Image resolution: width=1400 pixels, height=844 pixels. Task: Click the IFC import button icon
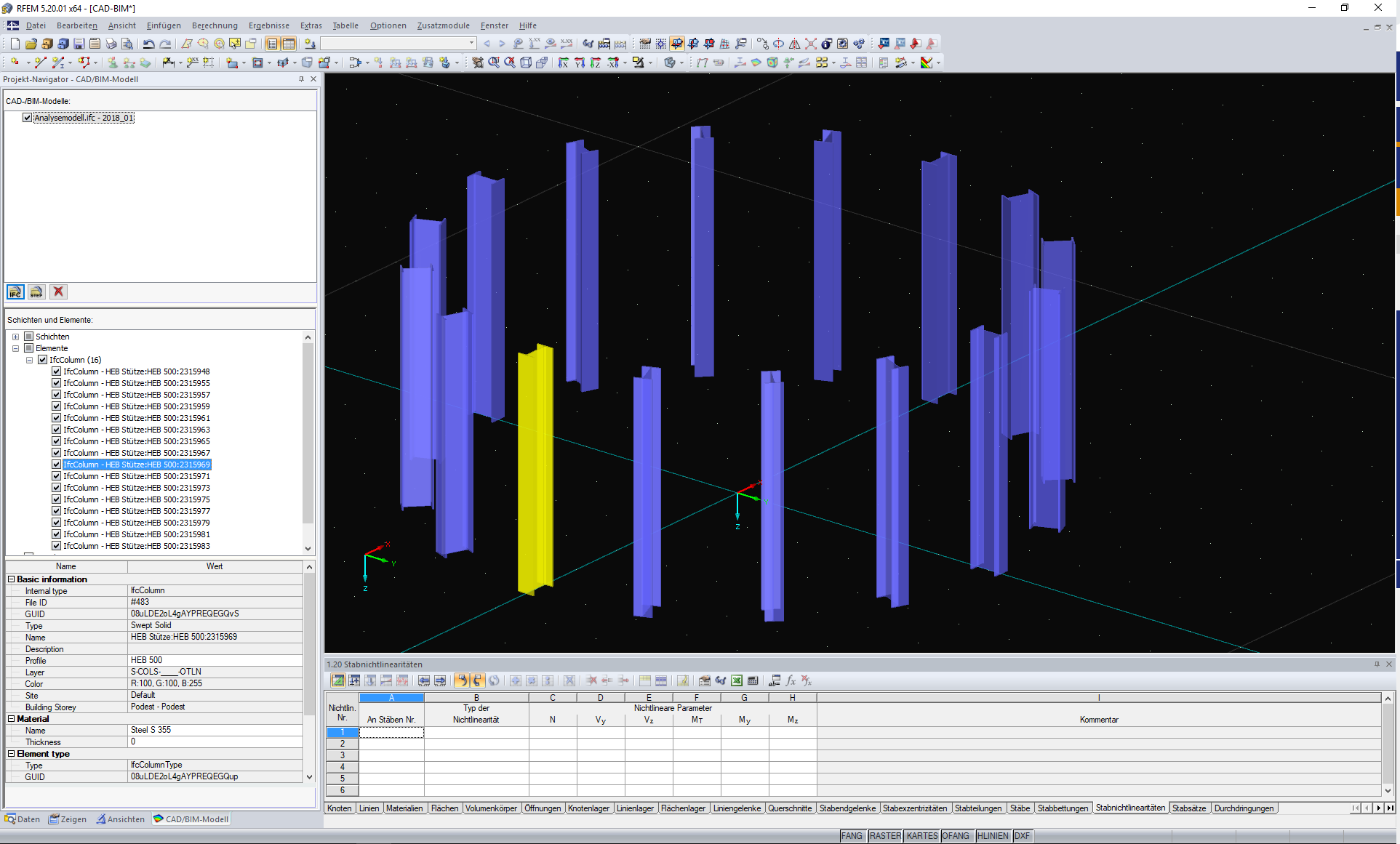coord(15,292)
